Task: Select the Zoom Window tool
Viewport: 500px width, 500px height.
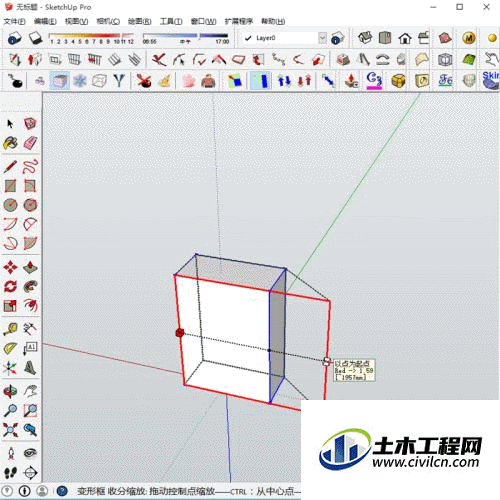Action: [30, 410]
